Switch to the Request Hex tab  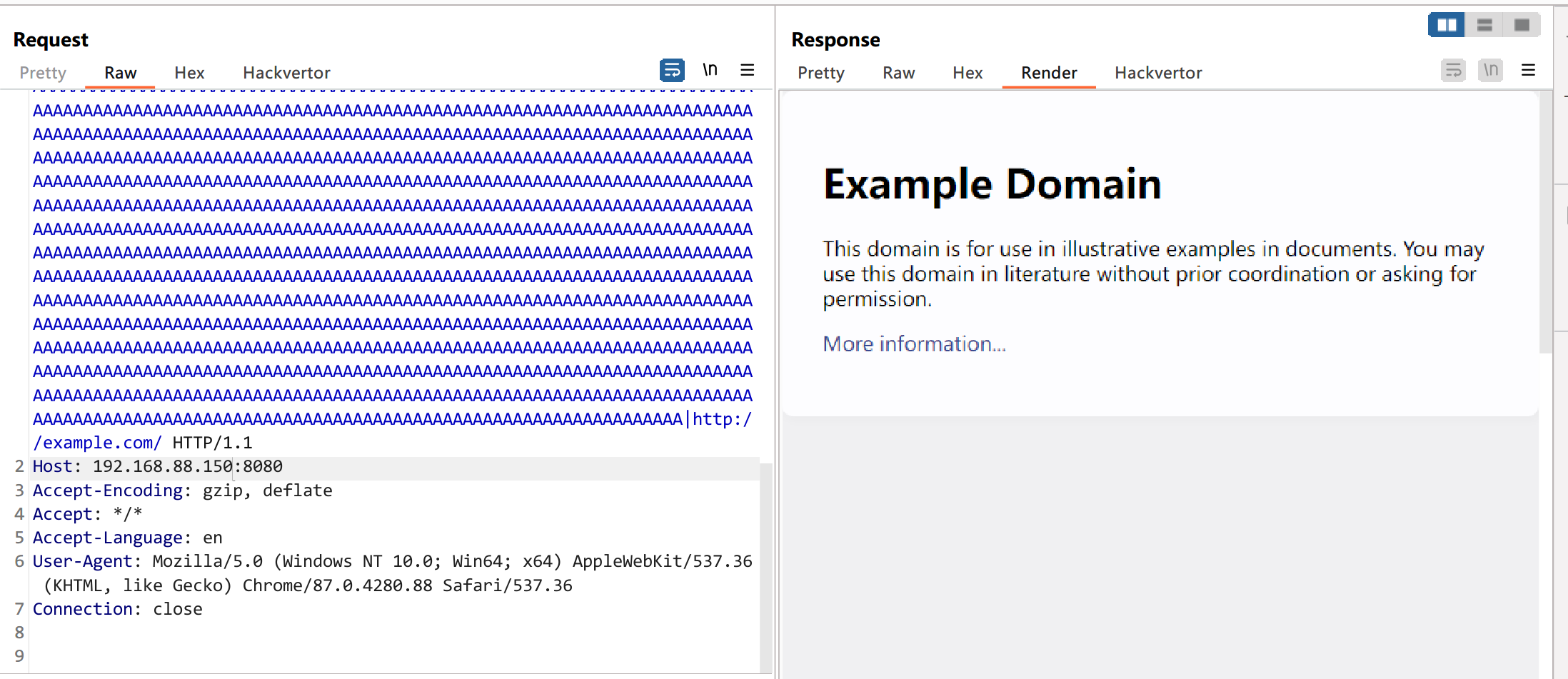[x=189, y=73]
